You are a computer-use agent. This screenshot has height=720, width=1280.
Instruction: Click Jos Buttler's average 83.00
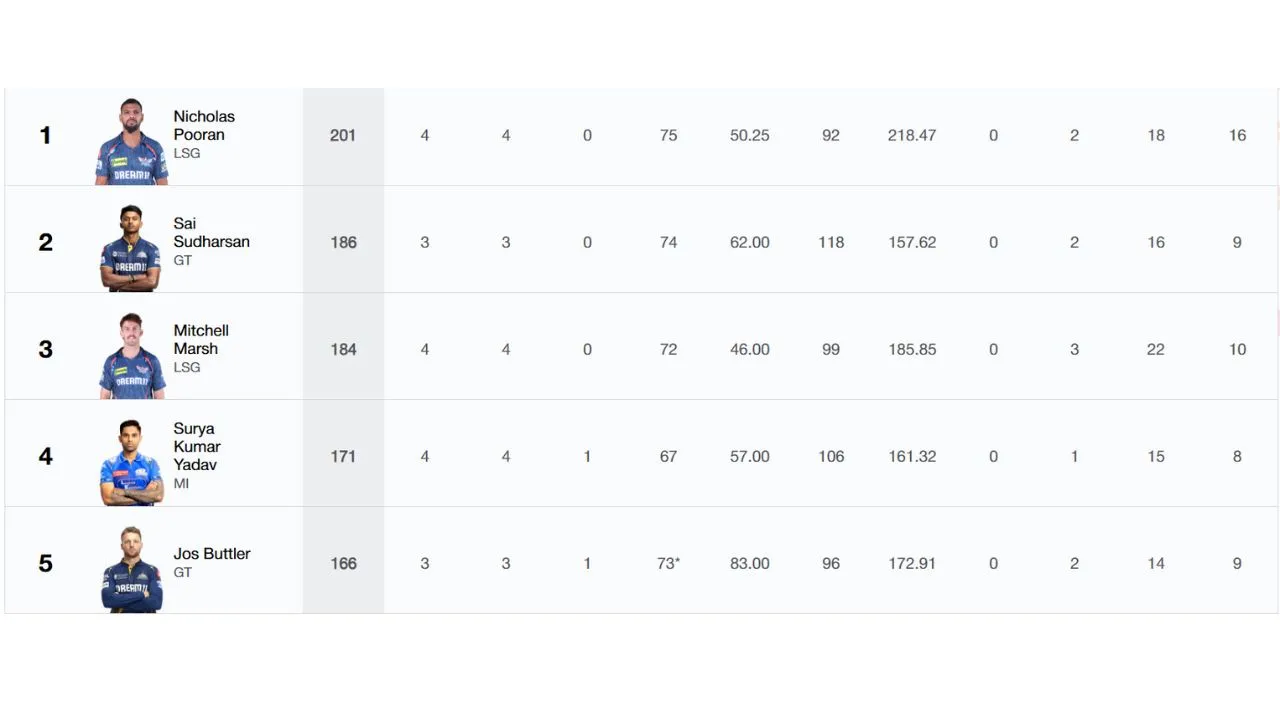pos(750,563)
